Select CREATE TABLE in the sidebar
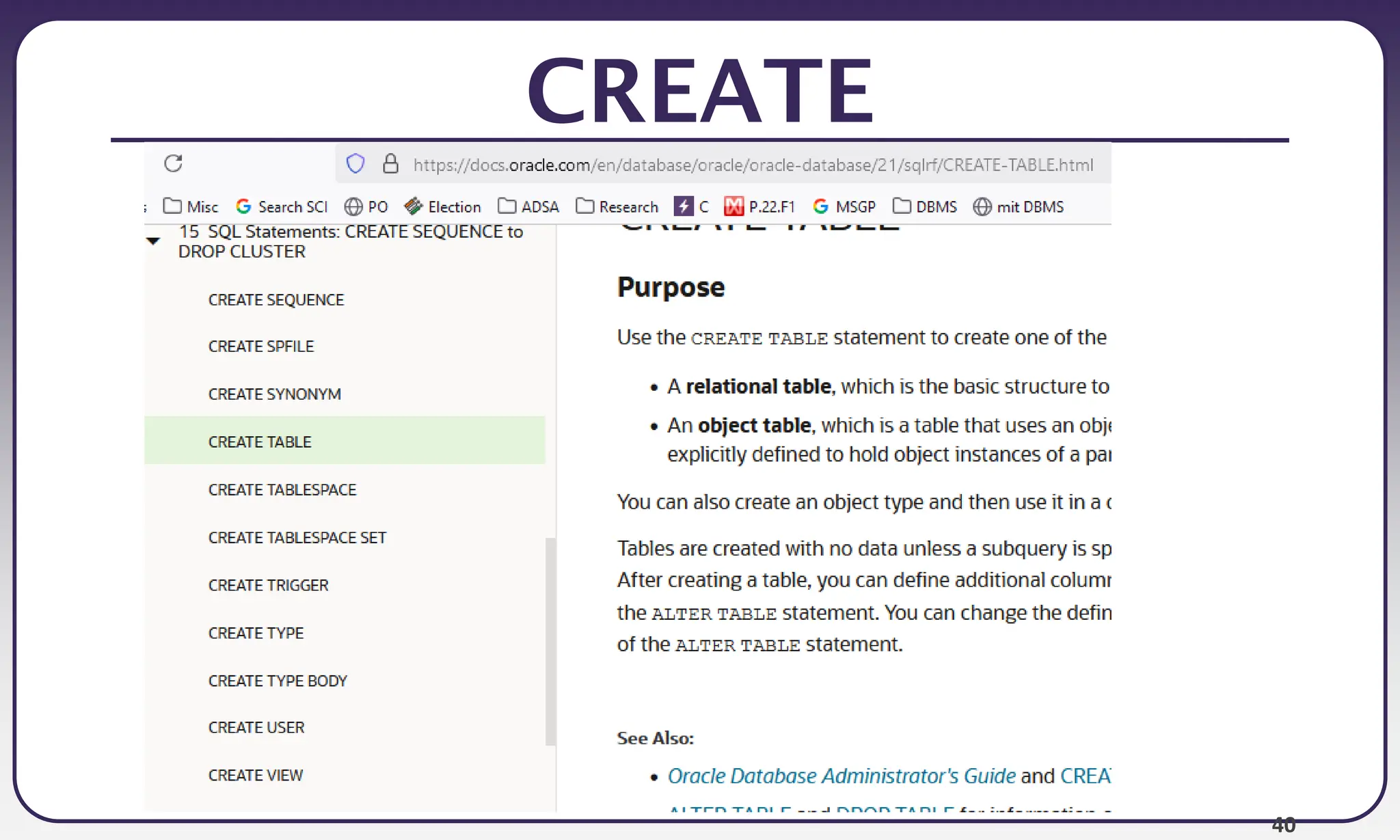The image size is (1400, 840). click(x=260, y=442)
